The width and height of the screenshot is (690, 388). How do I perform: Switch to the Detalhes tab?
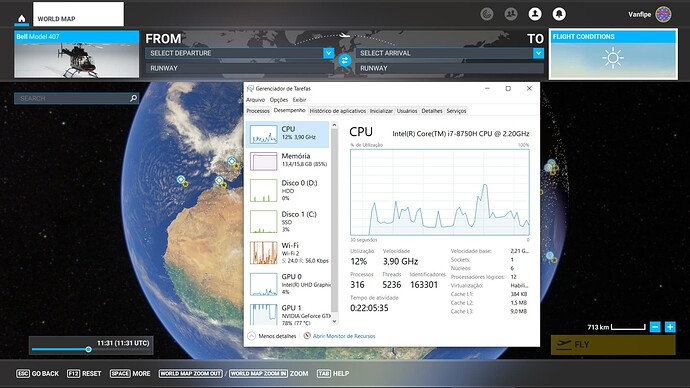pyautogui.click(x=432, y=111)
